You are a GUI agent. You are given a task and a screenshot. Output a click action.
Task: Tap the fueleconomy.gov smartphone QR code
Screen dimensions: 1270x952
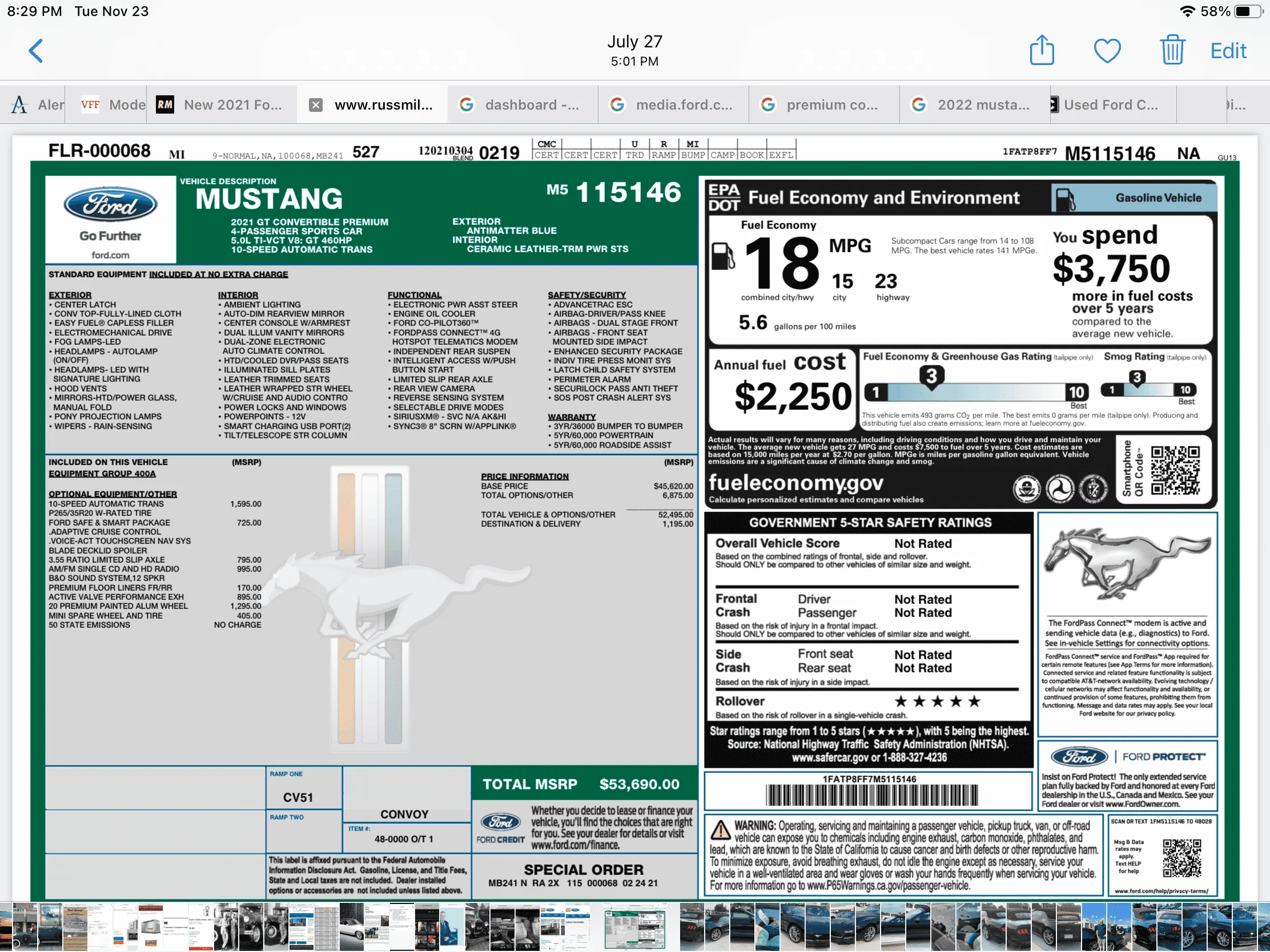tap(1176, 470)
